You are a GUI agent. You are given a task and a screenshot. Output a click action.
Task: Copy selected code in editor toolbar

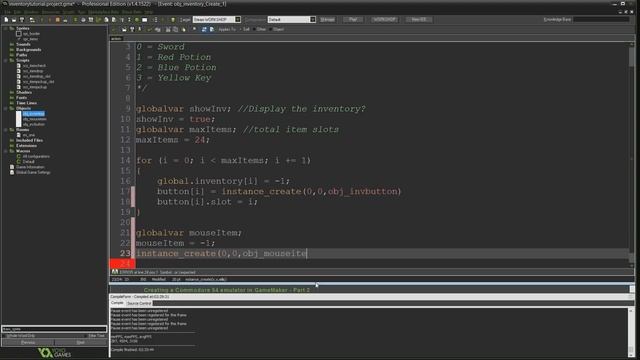pyautogui.click(x=176, y=29)
